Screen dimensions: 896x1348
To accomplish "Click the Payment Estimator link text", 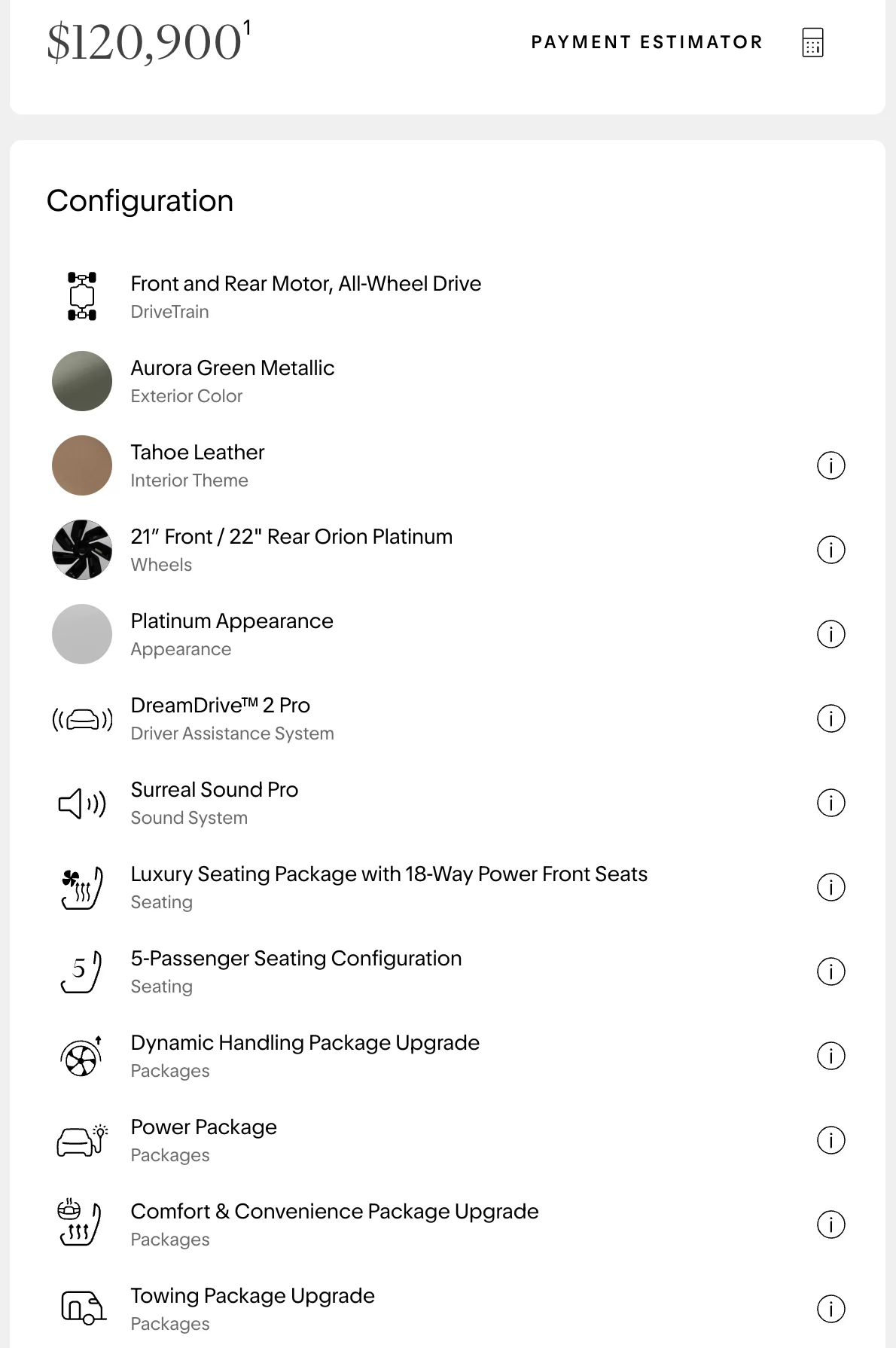I will [648, 42].
